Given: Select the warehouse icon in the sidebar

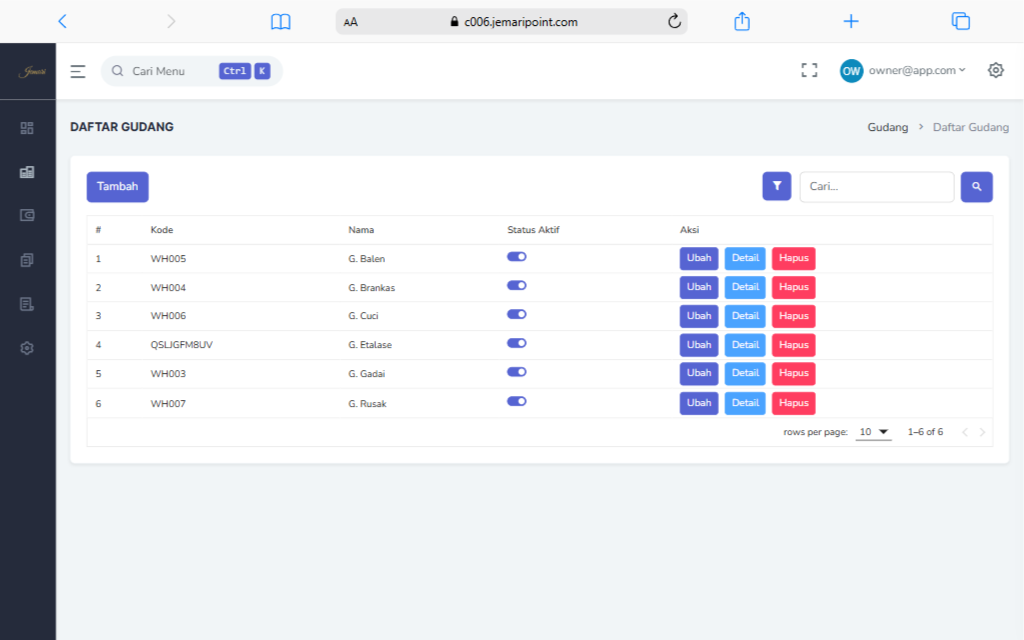Looking at the screenshot, I should click(x=27, y=172).
